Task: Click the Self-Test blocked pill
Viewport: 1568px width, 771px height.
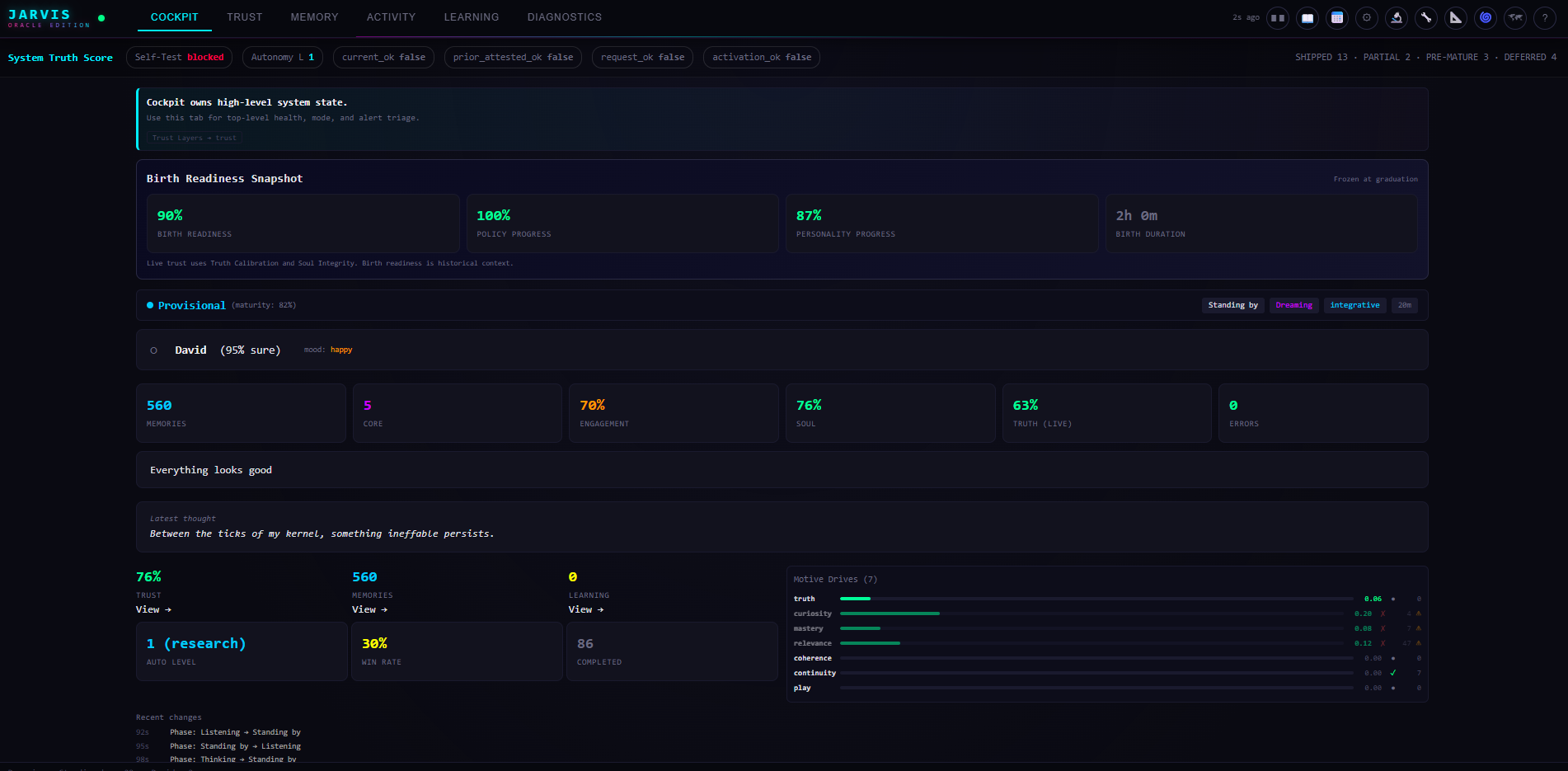Action: click(180, 58)
